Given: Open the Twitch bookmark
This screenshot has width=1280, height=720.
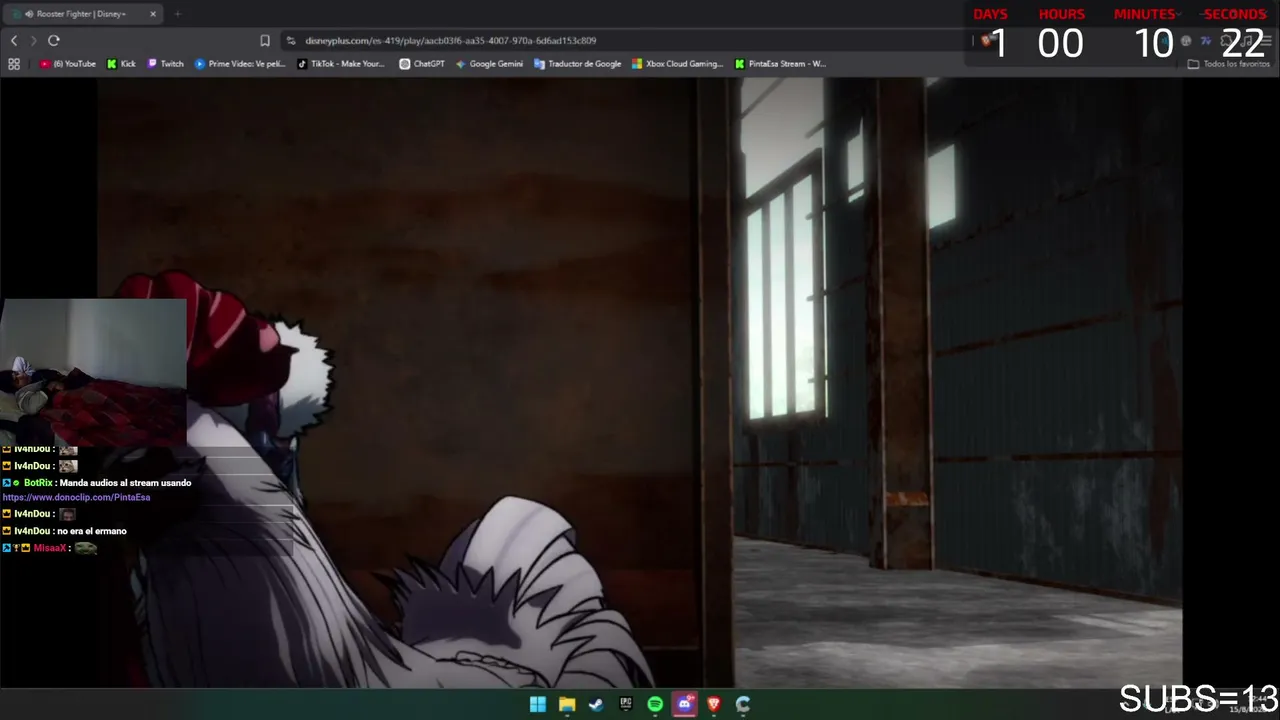Looking at the screenshot, I should pyautogui.click(x=166, y=64).
